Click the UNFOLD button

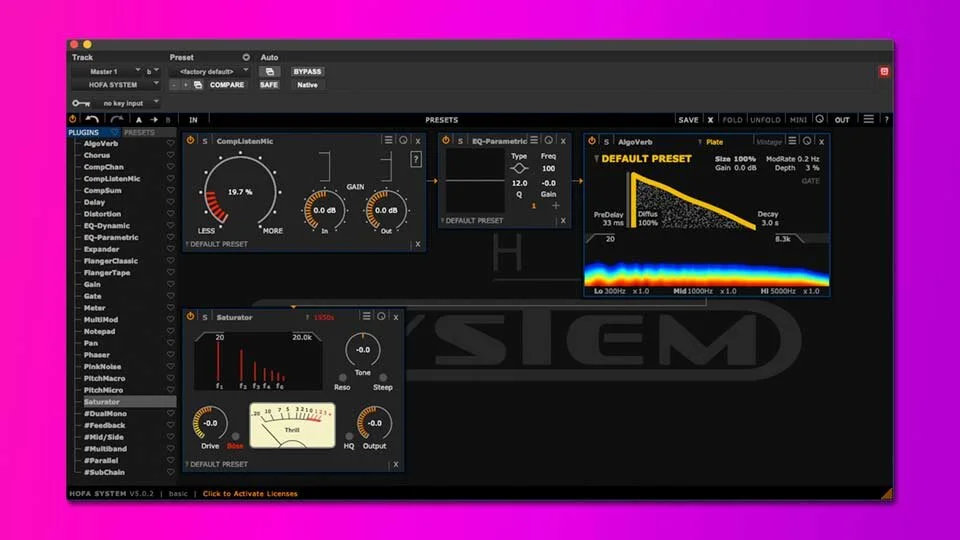pyautogui.click(x=765, y=120)
